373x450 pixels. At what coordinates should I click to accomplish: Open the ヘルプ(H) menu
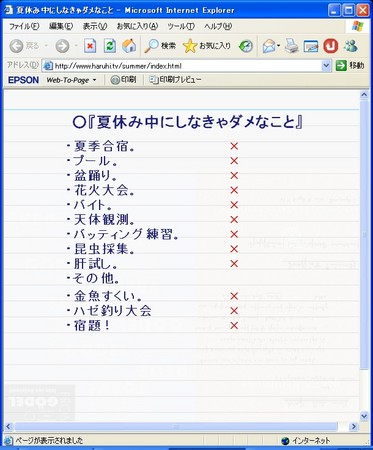coord(218,26)
